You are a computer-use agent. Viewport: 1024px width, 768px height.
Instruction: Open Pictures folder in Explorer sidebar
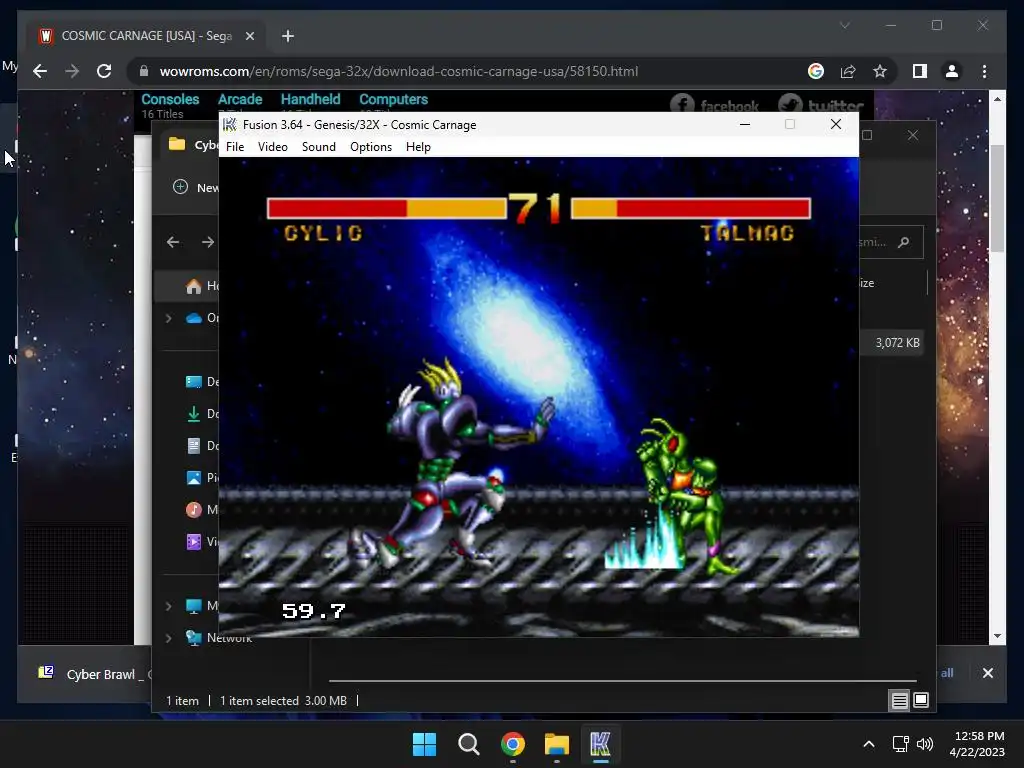point(202,478)
